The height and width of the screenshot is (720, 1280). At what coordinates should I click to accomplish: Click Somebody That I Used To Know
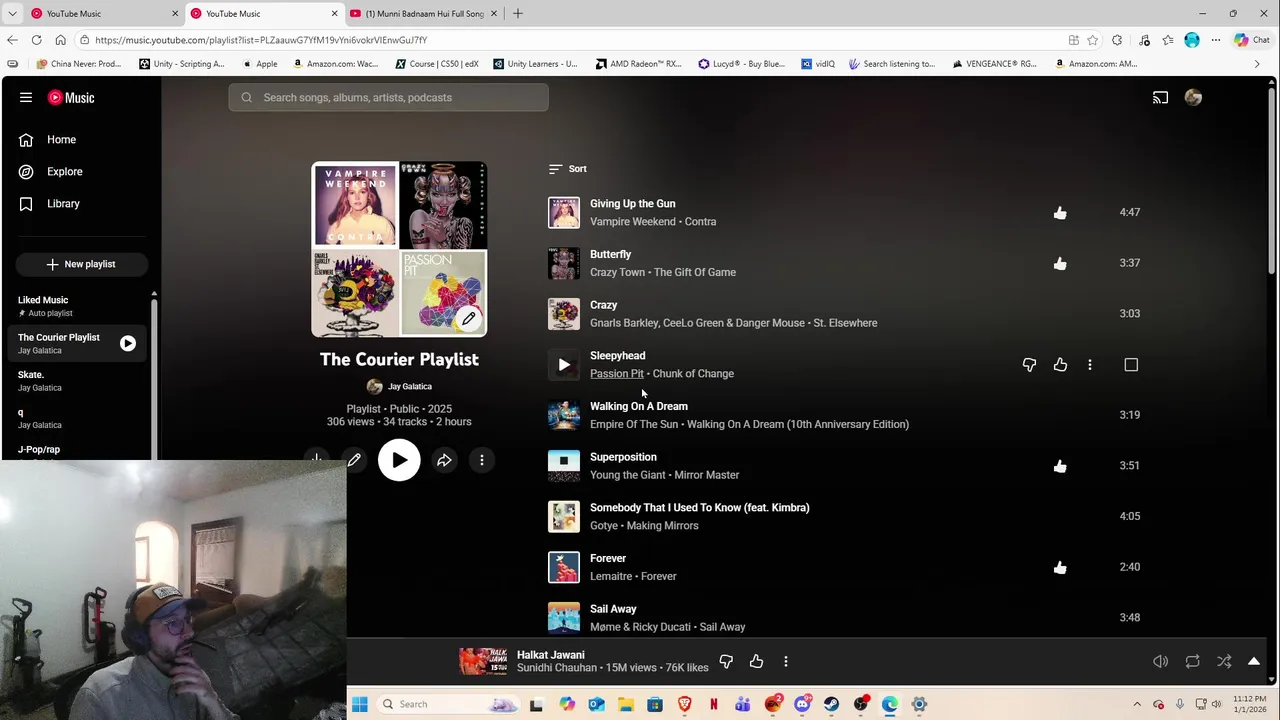pyautogui.click(x=700, y=508)
